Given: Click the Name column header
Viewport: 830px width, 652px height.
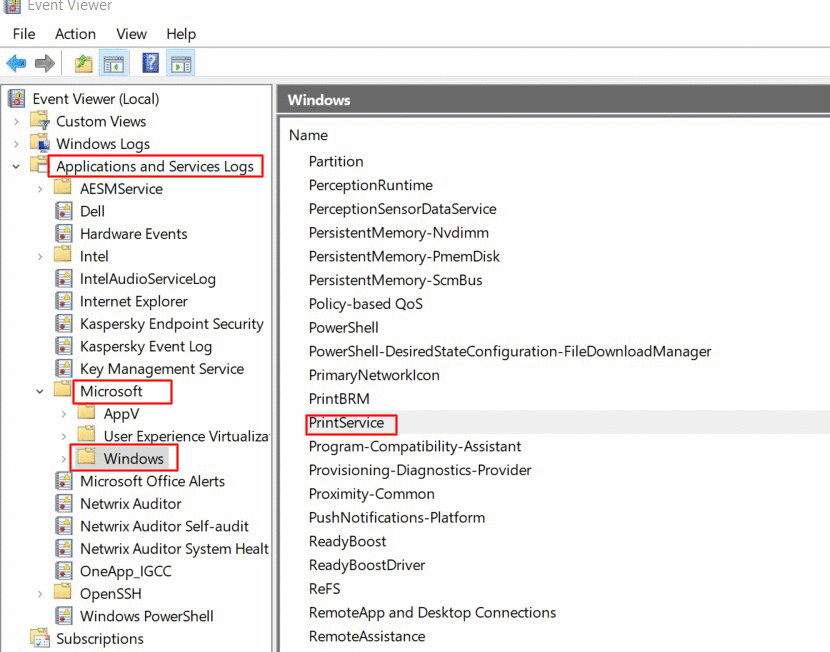Looking at the screenshot, I should (x=307, y=135).
